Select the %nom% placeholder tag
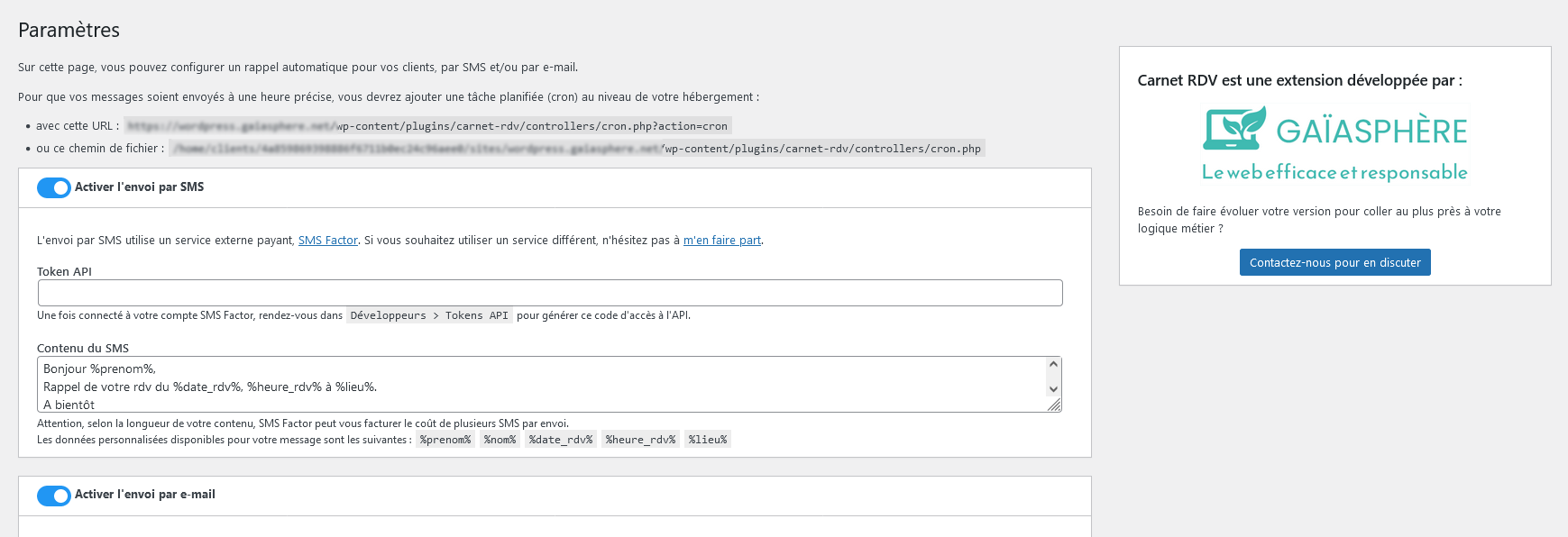 [x=500, y=440]
